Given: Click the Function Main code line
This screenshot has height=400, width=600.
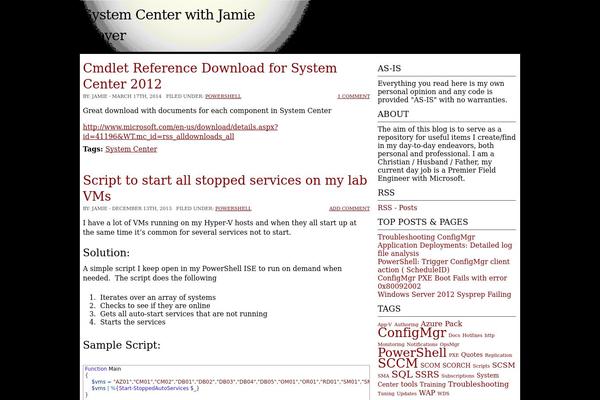Looking at the screenshot, I should (103, 369).
